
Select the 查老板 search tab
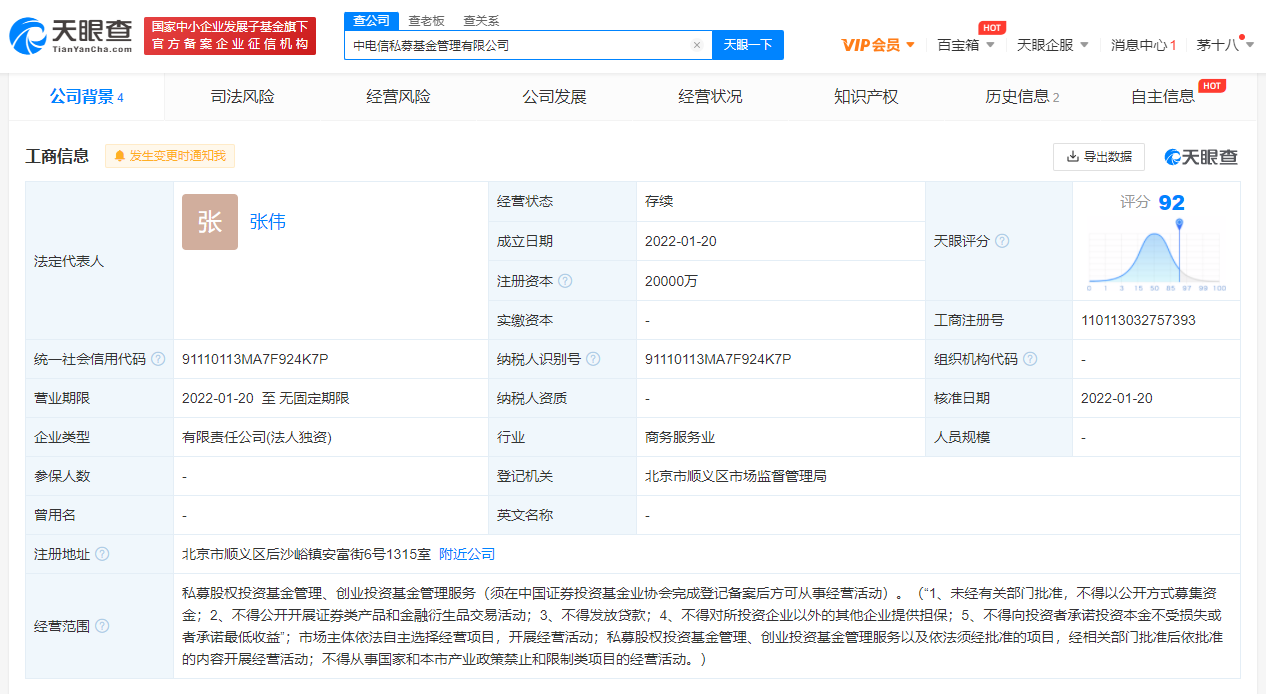click(426, 20)
